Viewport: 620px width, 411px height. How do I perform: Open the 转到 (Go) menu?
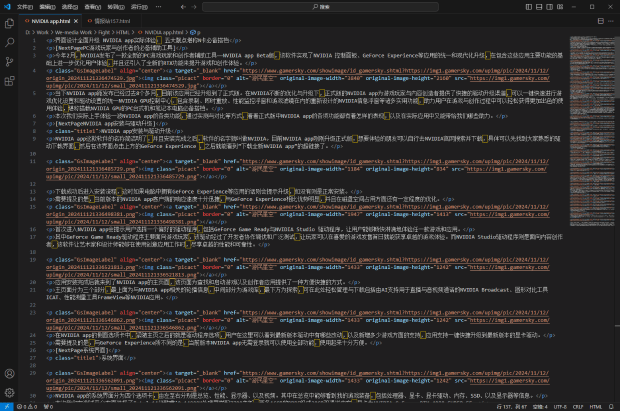(116, 7)
